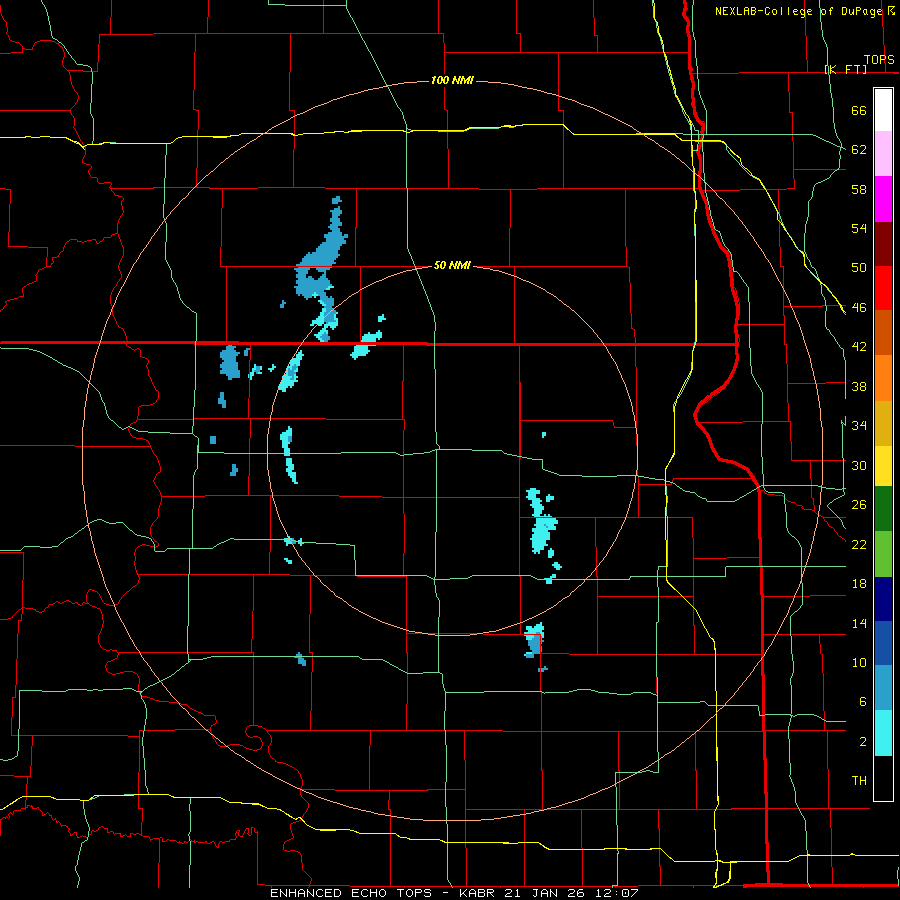Select the dark green legend band
The width and height of the screenshot is (900, 900).
883,509
